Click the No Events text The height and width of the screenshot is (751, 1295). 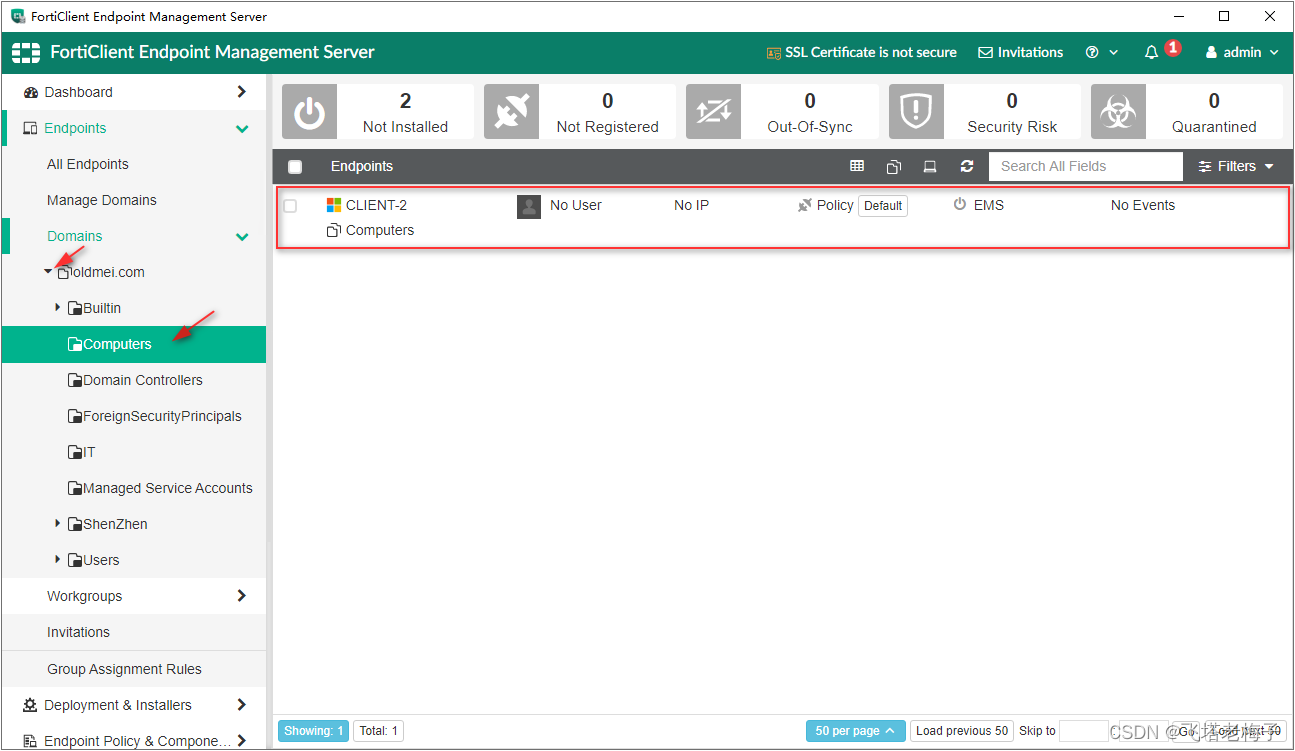point(1143,205)
